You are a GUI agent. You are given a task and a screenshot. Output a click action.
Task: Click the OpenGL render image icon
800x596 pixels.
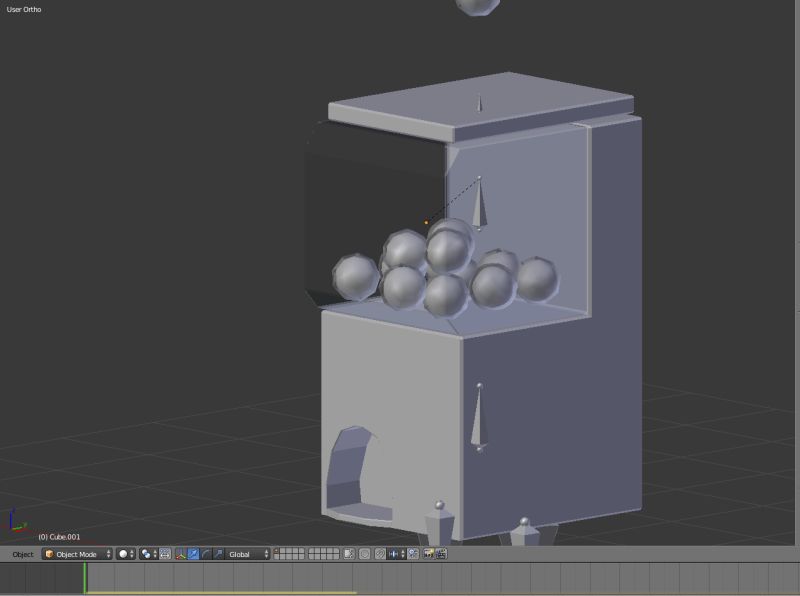[428, 554]
